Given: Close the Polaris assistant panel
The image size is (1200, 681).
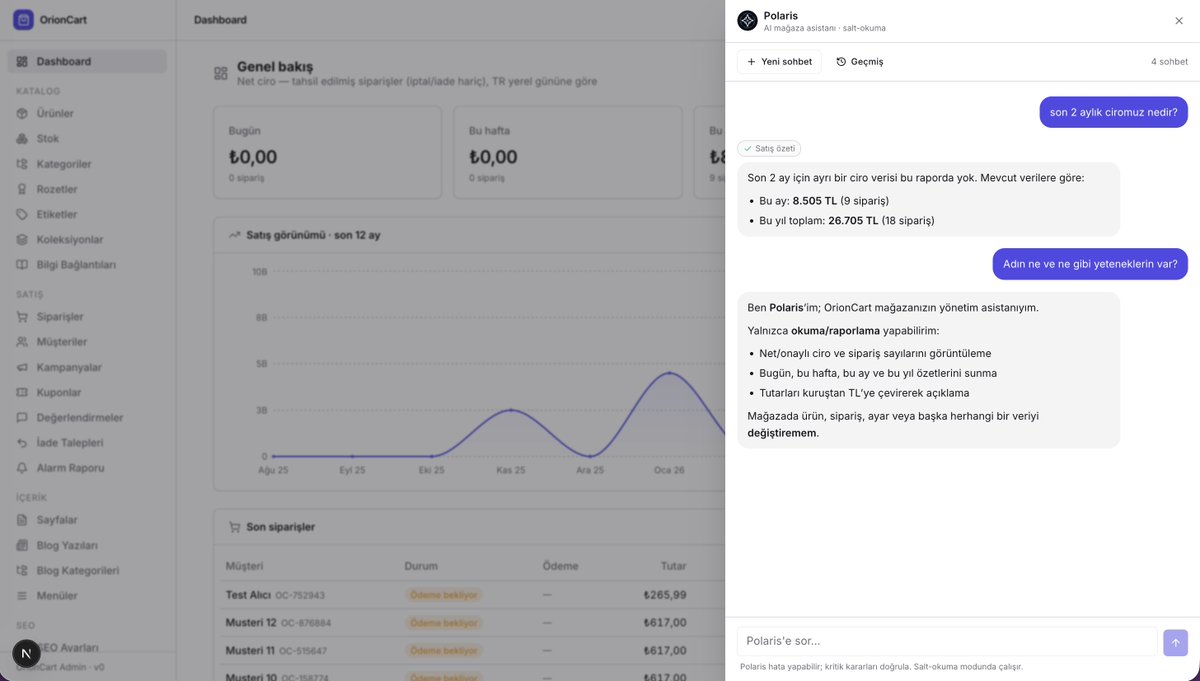Looking at the screenshot, I should tap(1179, 20).
